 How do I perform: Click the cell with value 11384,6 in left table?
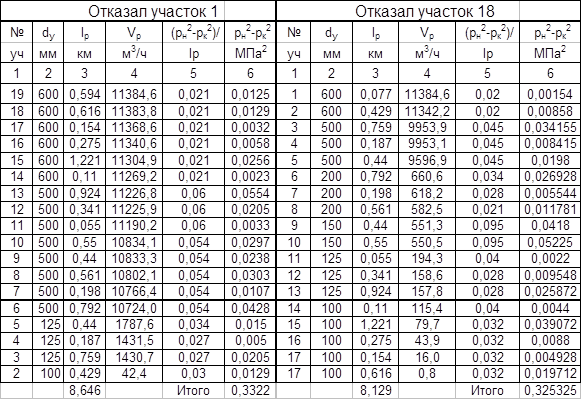pos(134,94)
